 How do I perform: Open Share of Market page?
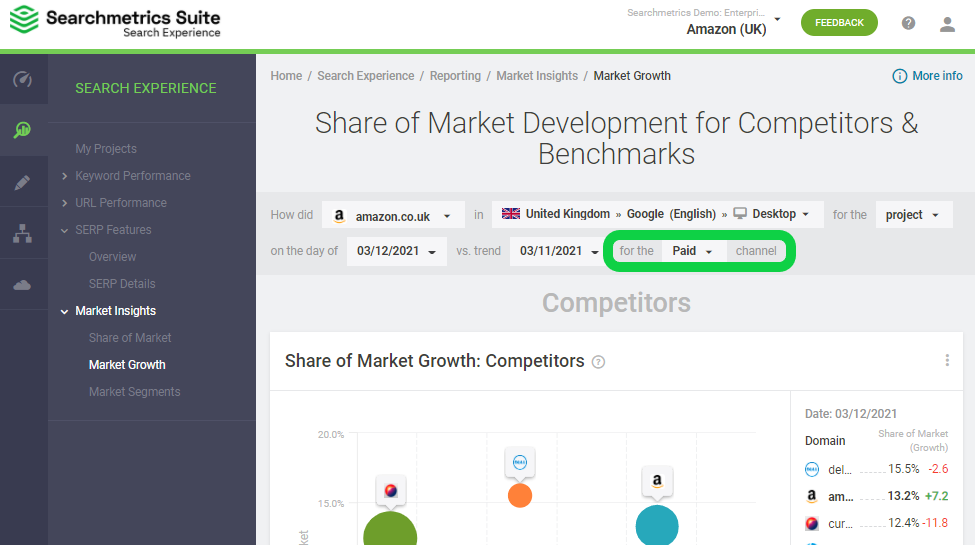130,338
